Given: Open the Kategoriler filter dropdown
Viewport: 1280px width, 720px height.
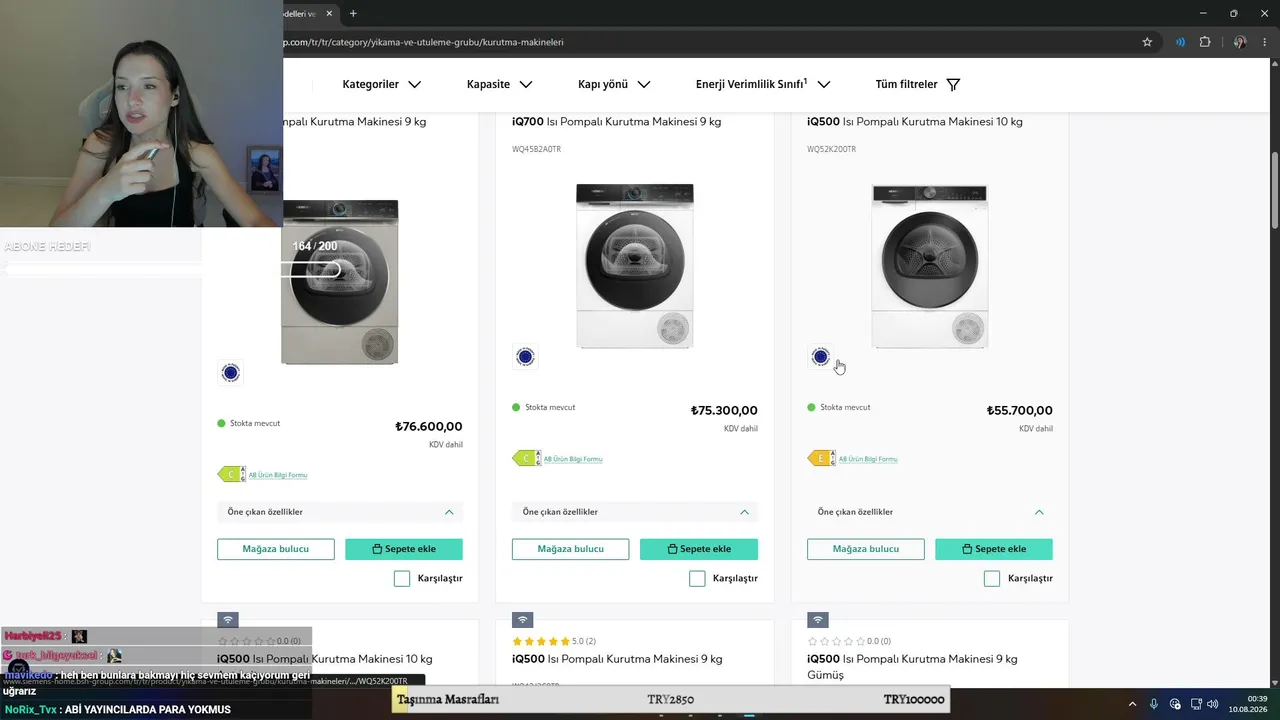Looking at the screenshot, I should pos(381,84).
